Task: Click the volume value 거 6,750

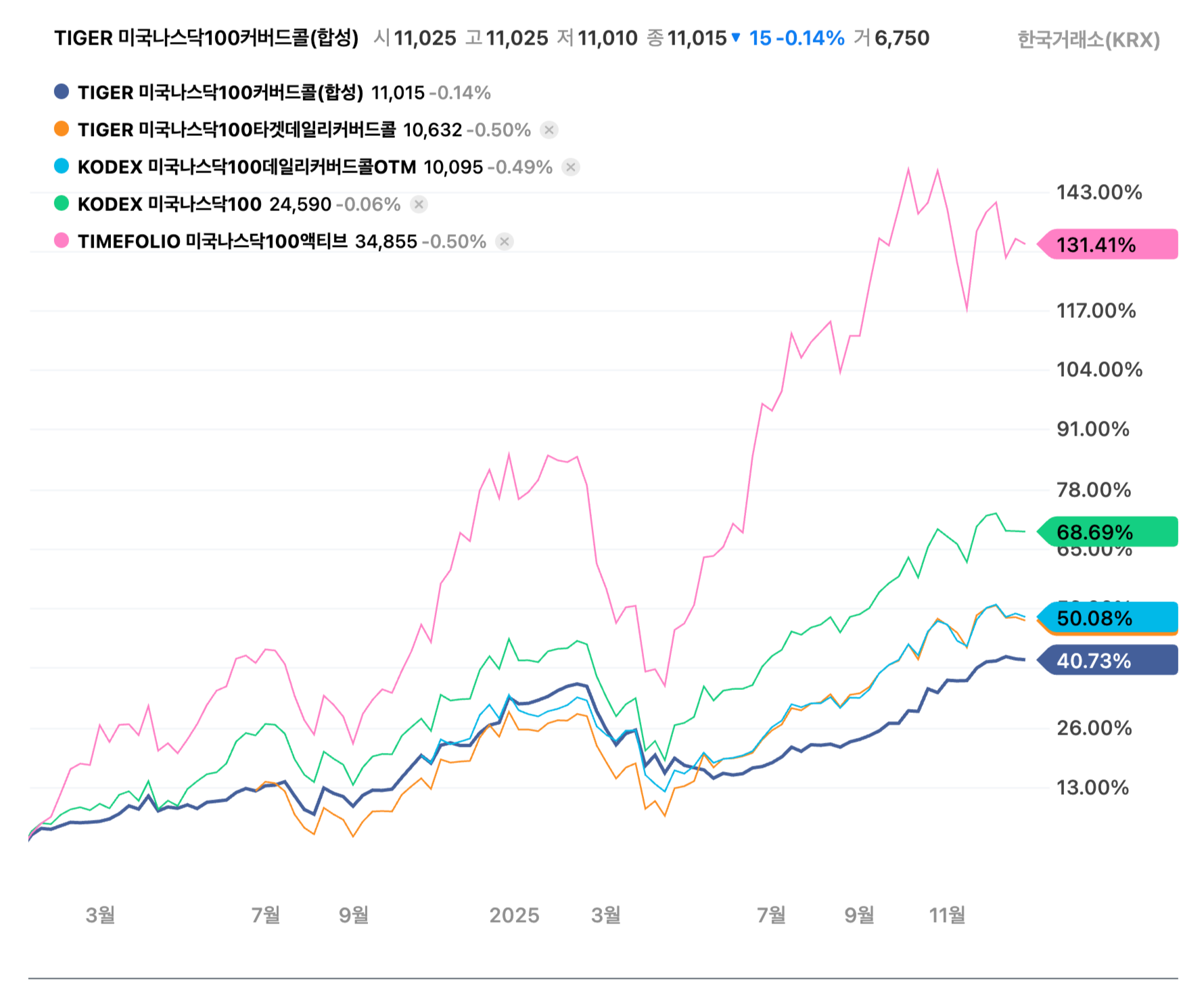Action: (892, 38)
